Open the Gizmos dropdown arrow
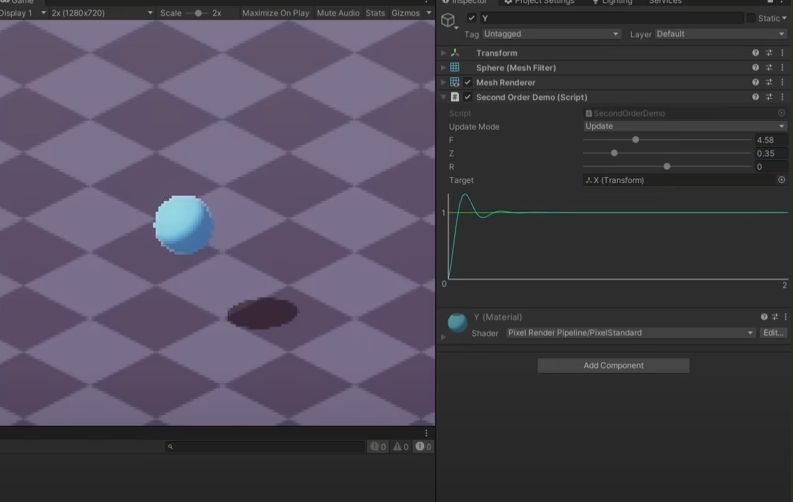The height and width of the screenshot is (502, 793). [x=429, y=13]
